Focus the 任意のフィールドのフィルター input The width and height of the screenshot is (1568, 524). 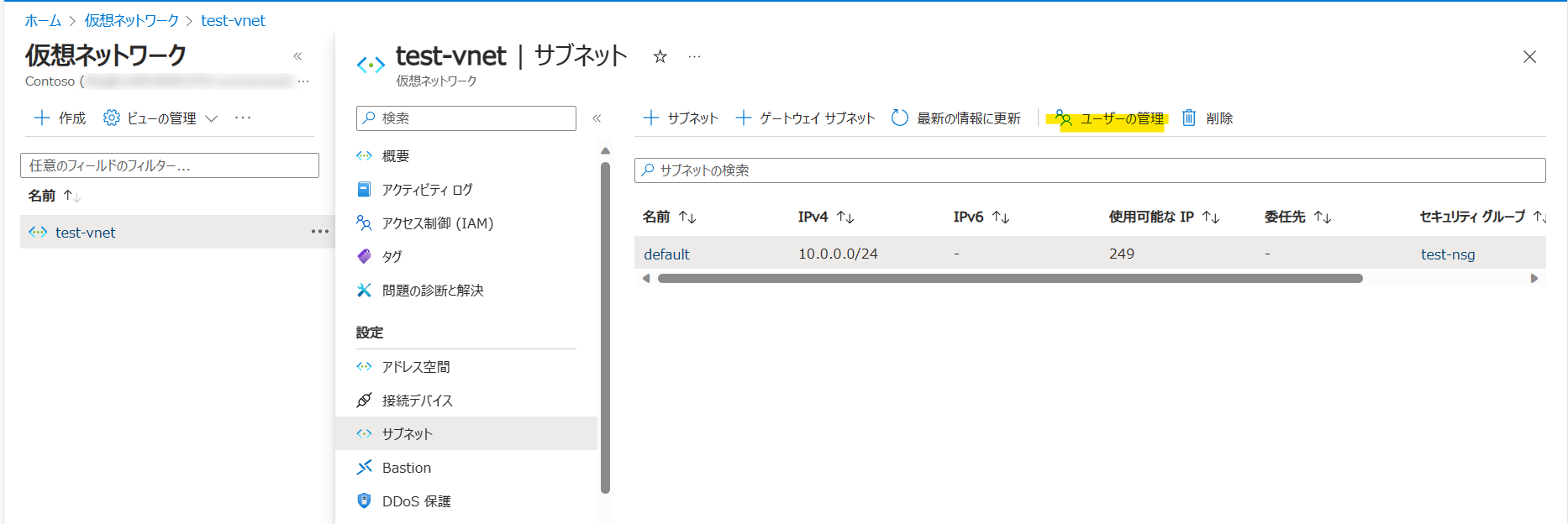[x=170, y=165]
